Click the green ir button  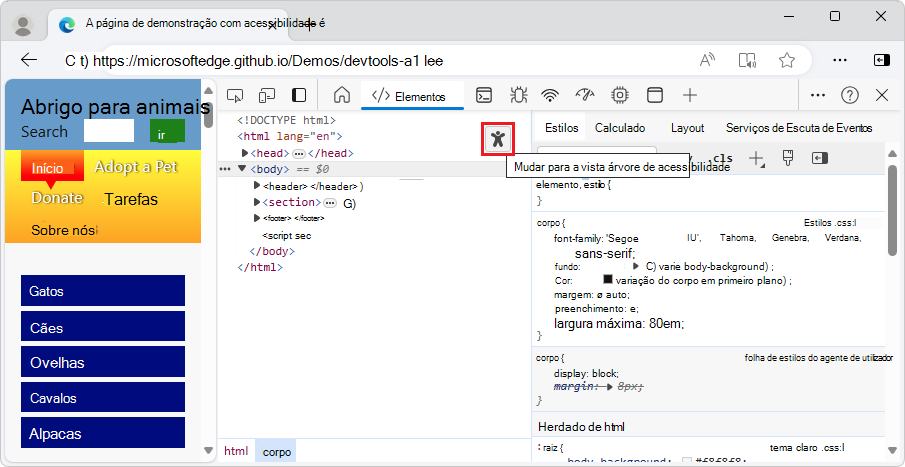pyautogui.click(x=167, y=132)
